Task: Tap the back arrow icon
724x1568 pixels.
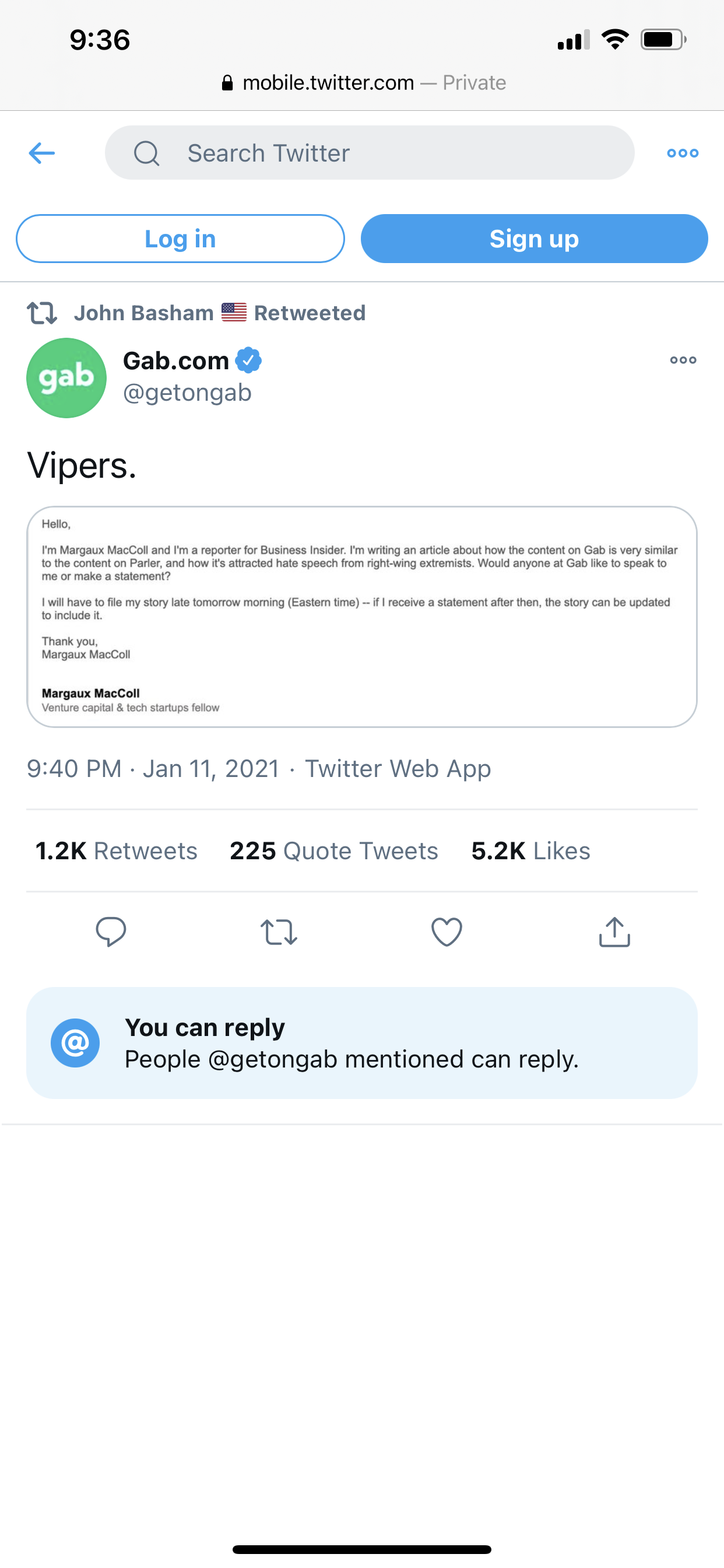Action: coord(42,153)
